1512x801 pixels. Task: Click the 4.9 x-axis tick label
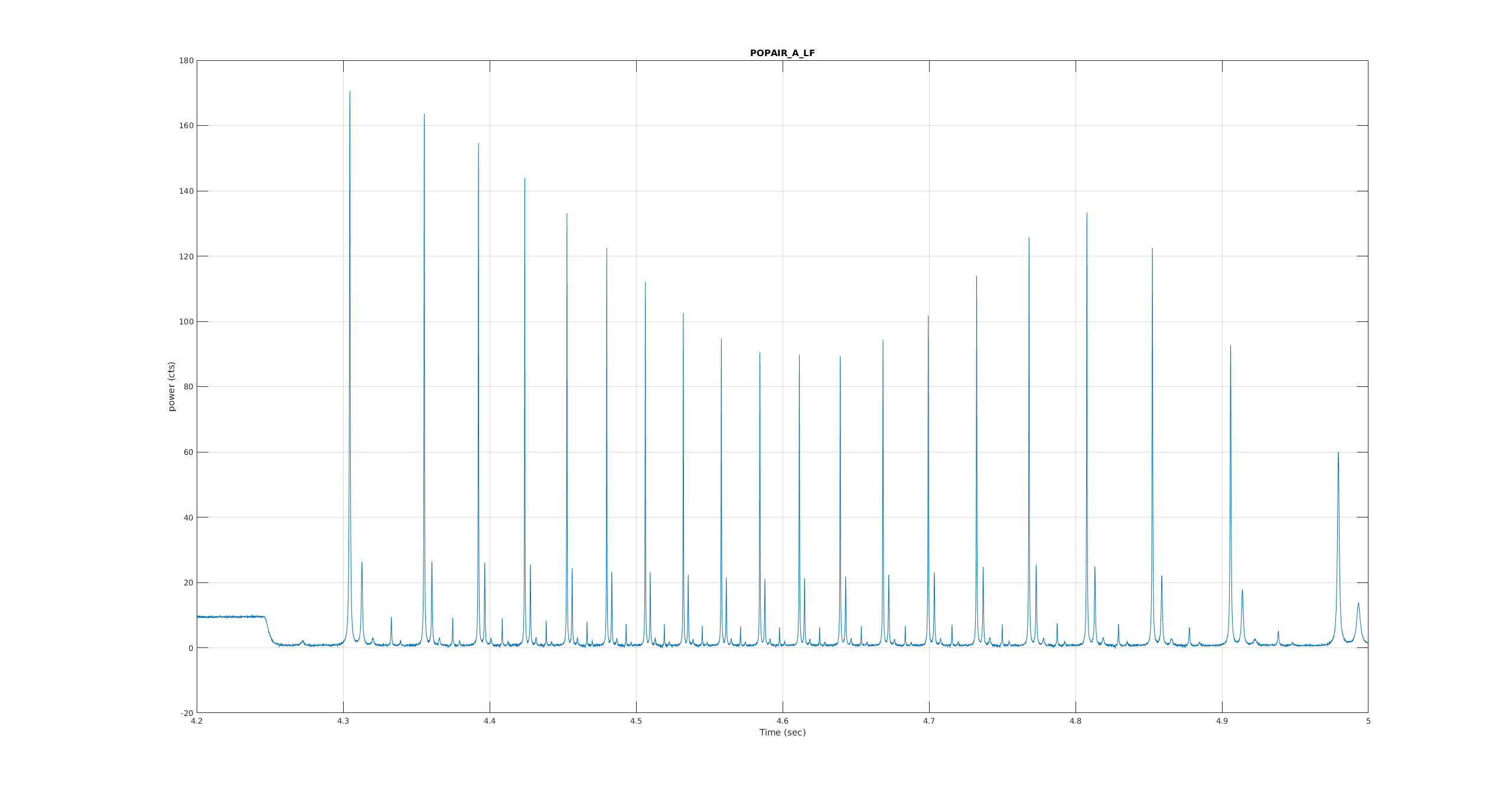point(1222,721)
